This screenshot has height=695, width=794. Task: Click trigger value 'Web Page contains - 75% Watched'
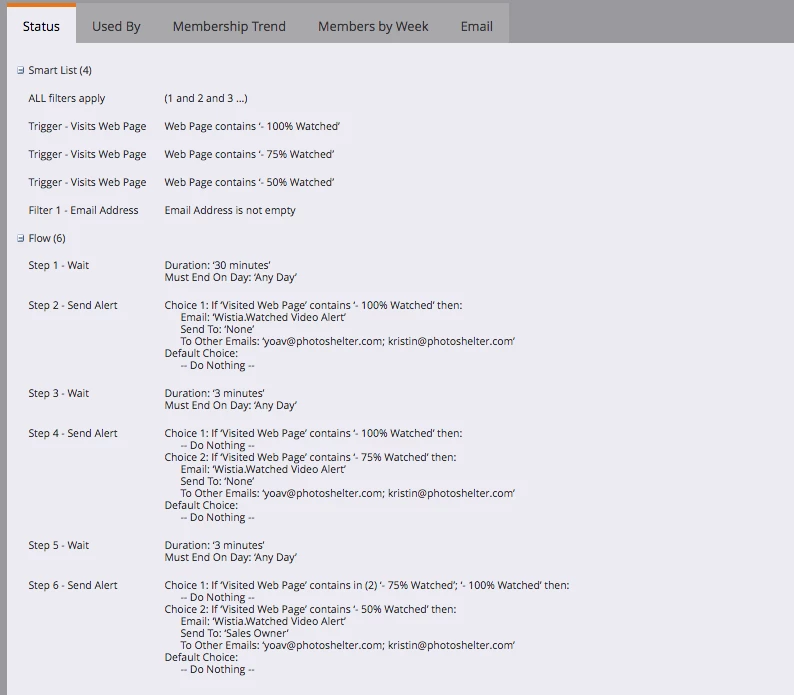click(x=249, y=154)
